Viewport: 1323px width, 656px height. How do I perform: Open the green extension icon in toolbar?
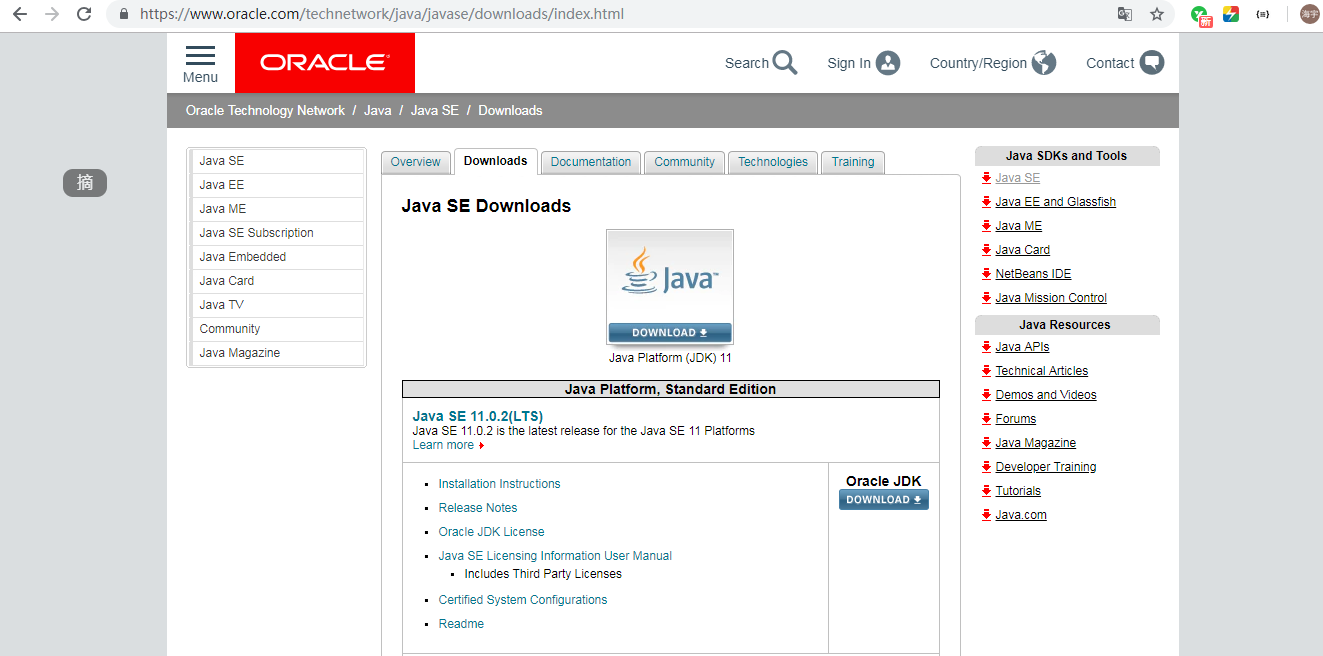(1201, 15)
